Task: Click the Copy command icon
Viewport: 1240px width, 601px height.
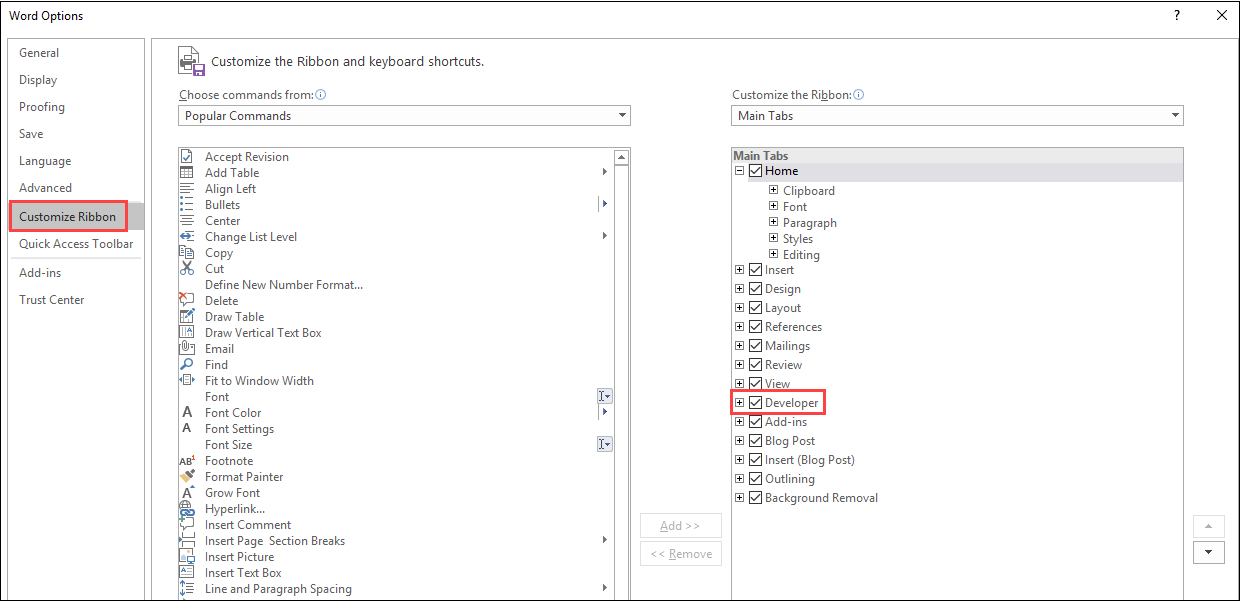Action: point(186,253)
